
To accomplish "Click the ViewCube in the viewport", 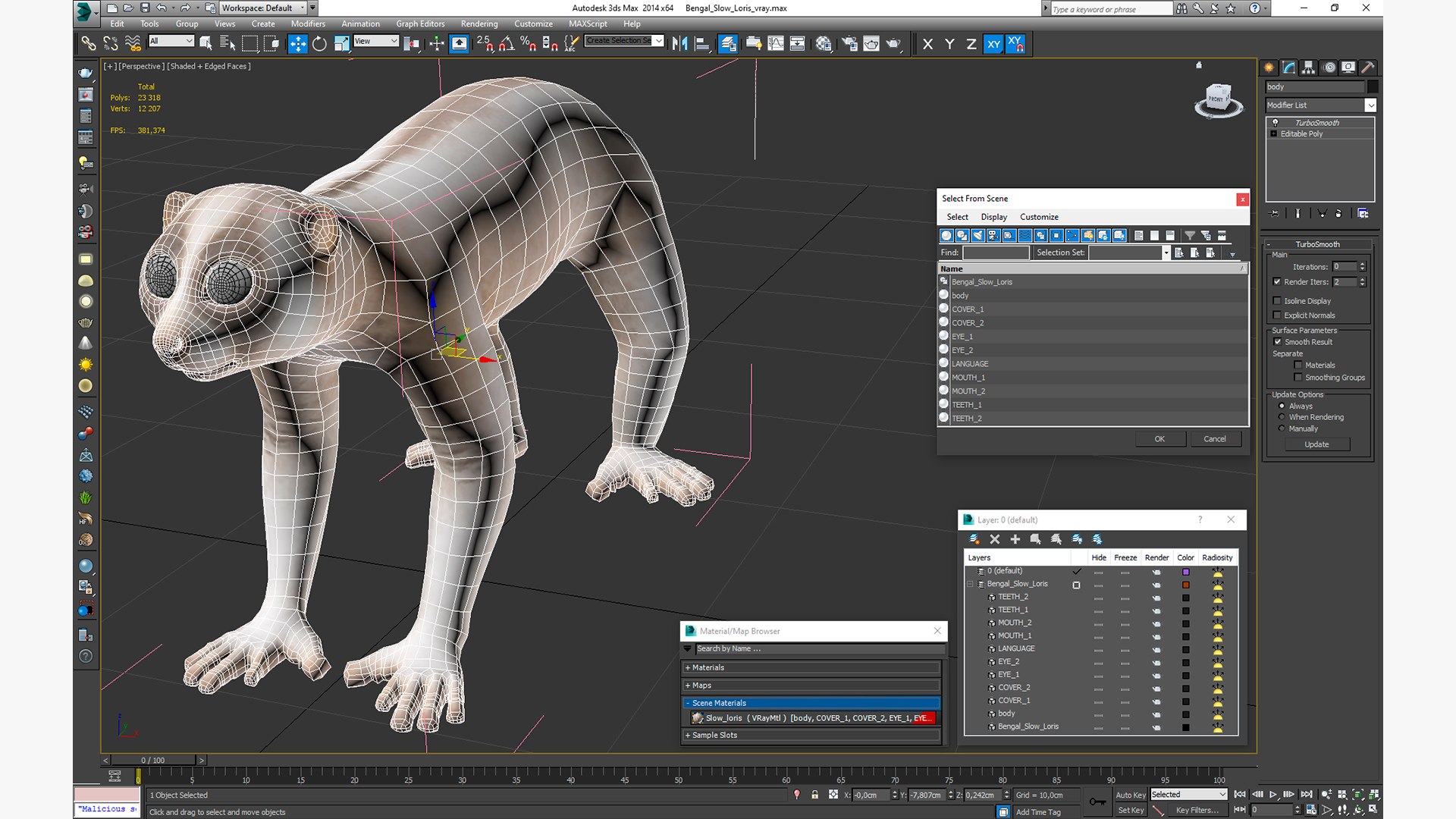I will pyautogui.click(x=1217, y=100).
